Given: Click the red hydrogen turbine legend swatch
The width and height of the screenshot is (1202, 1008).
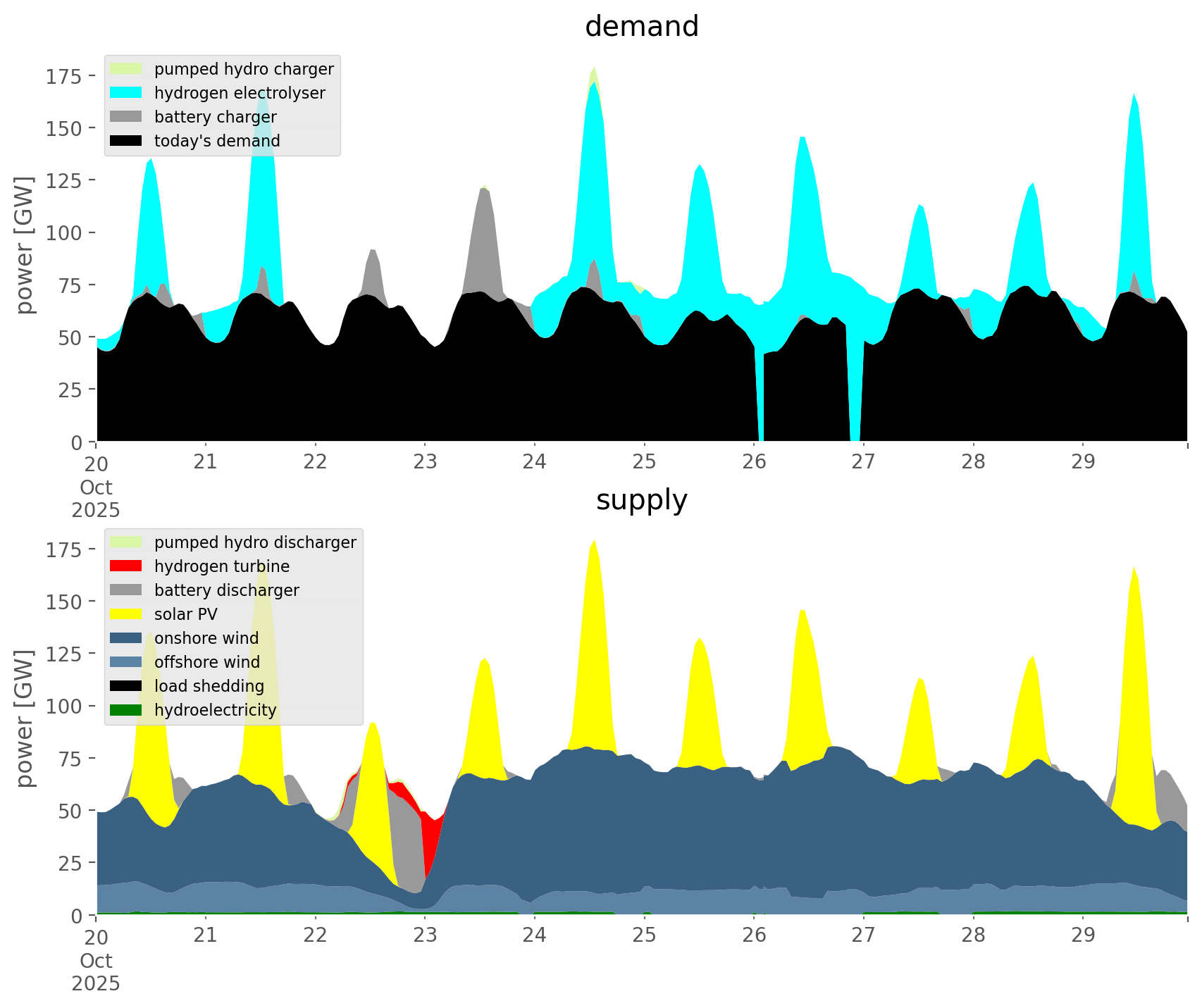Looking at the screenshot, I should [126, 566].
